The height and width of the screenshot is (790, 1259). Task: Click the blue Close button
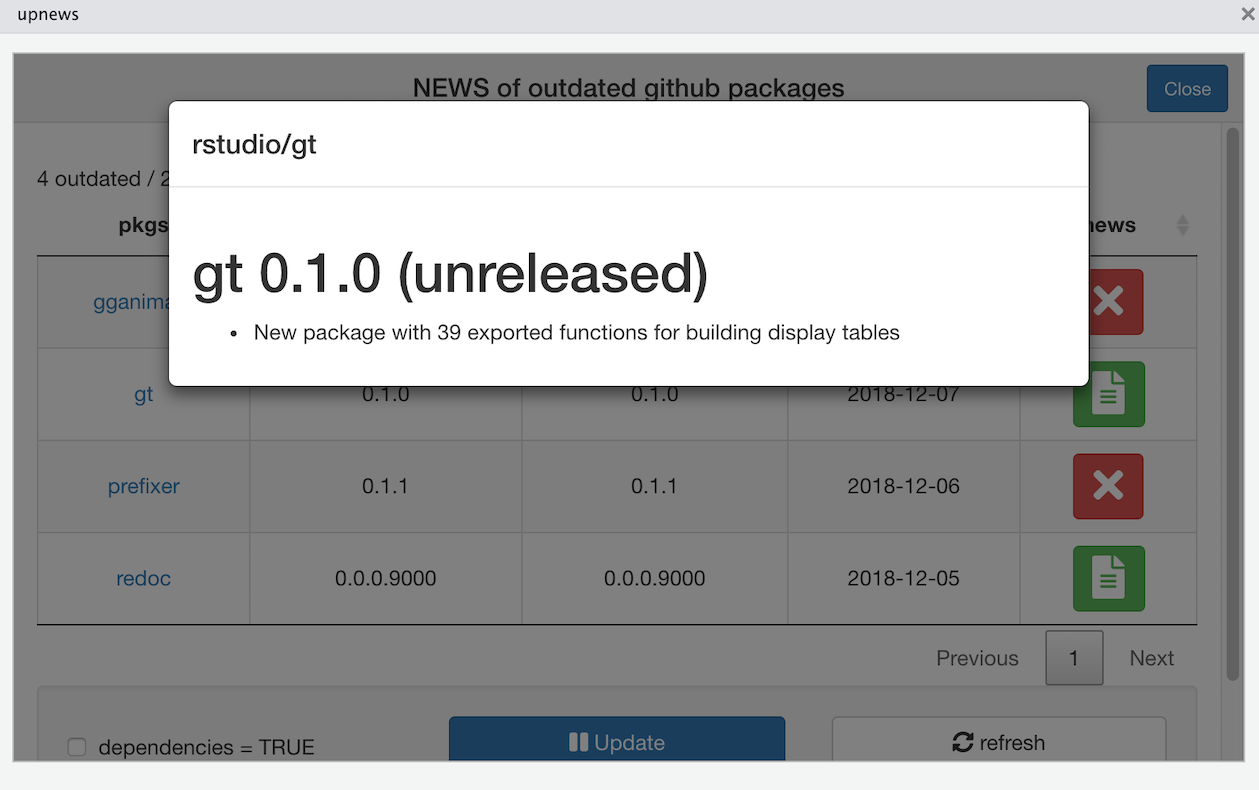point(1187,89)
